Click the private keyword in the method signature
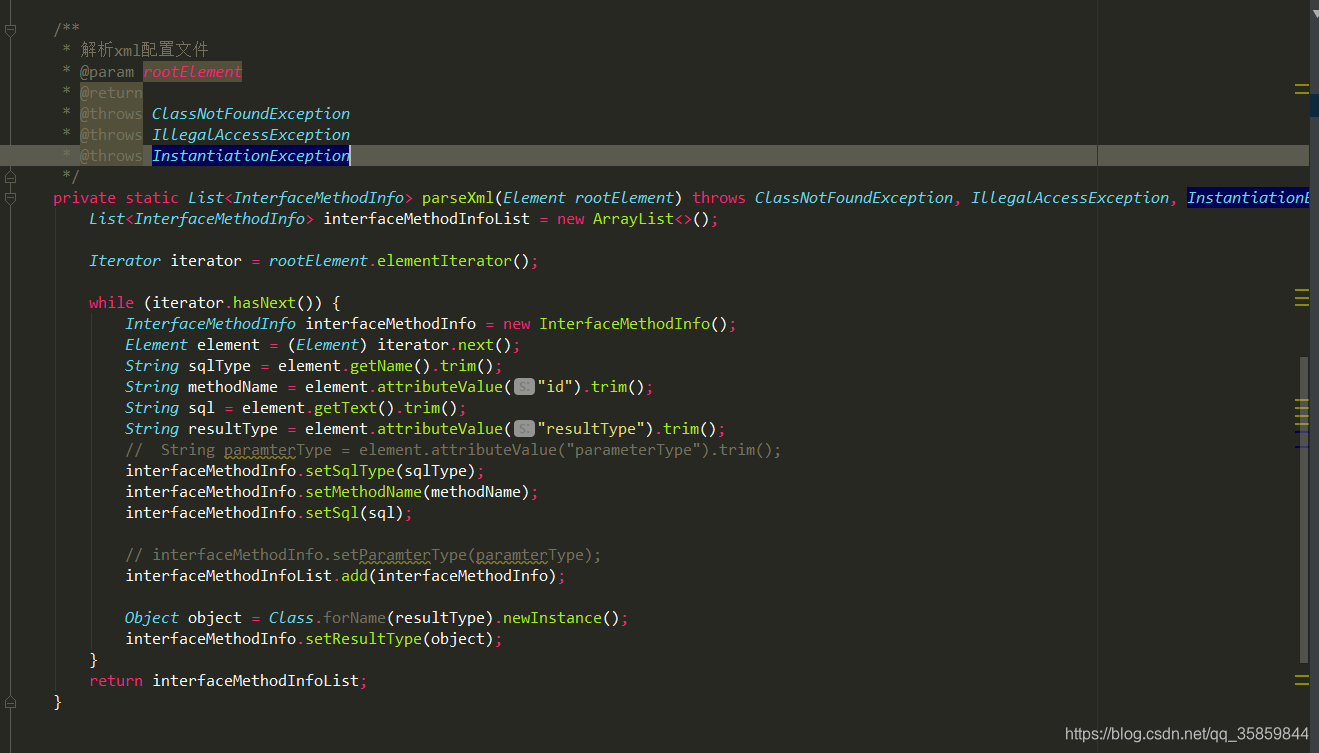This screenshot has height=753, width=1319. coord(85,198)
